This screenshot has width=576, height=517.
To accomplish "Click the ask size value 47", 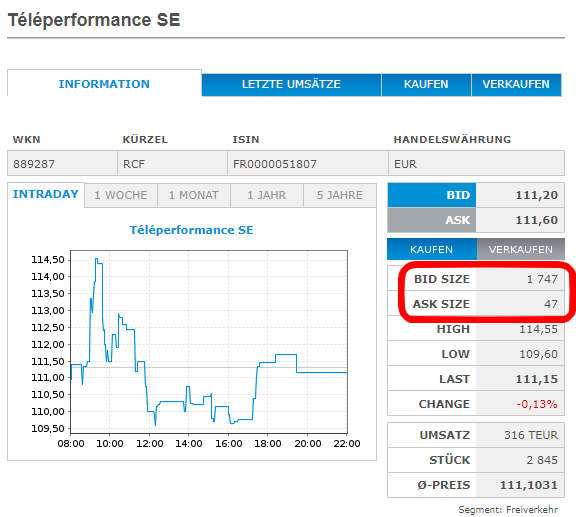I will click(551, 304).
